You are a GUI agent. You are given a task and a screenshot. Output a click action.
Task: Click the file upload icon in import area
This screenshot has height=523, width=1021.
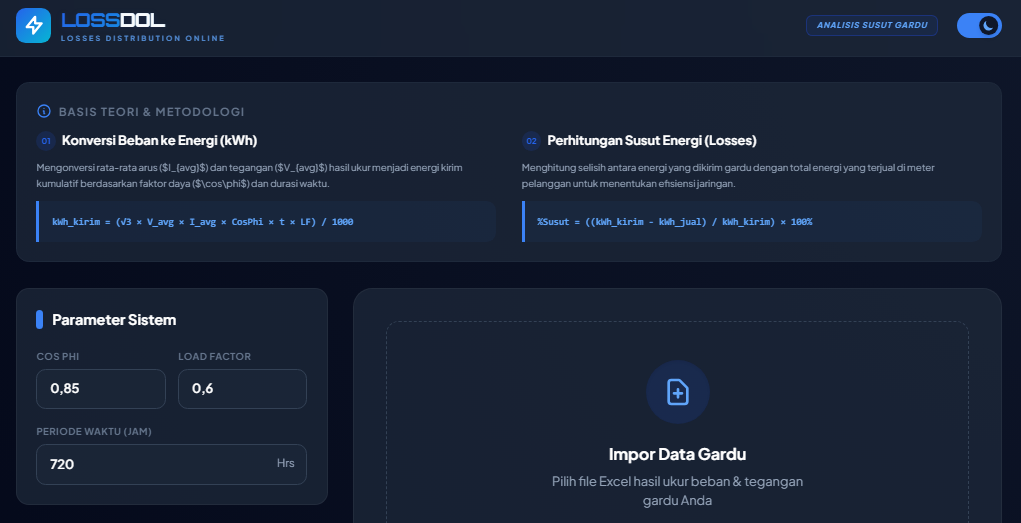[x=677, y=392]
